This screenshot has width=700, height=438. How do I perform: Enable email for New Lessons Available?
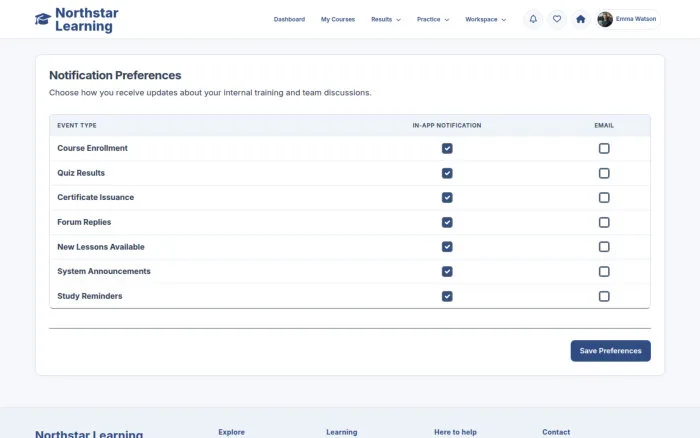pos(604,247)
